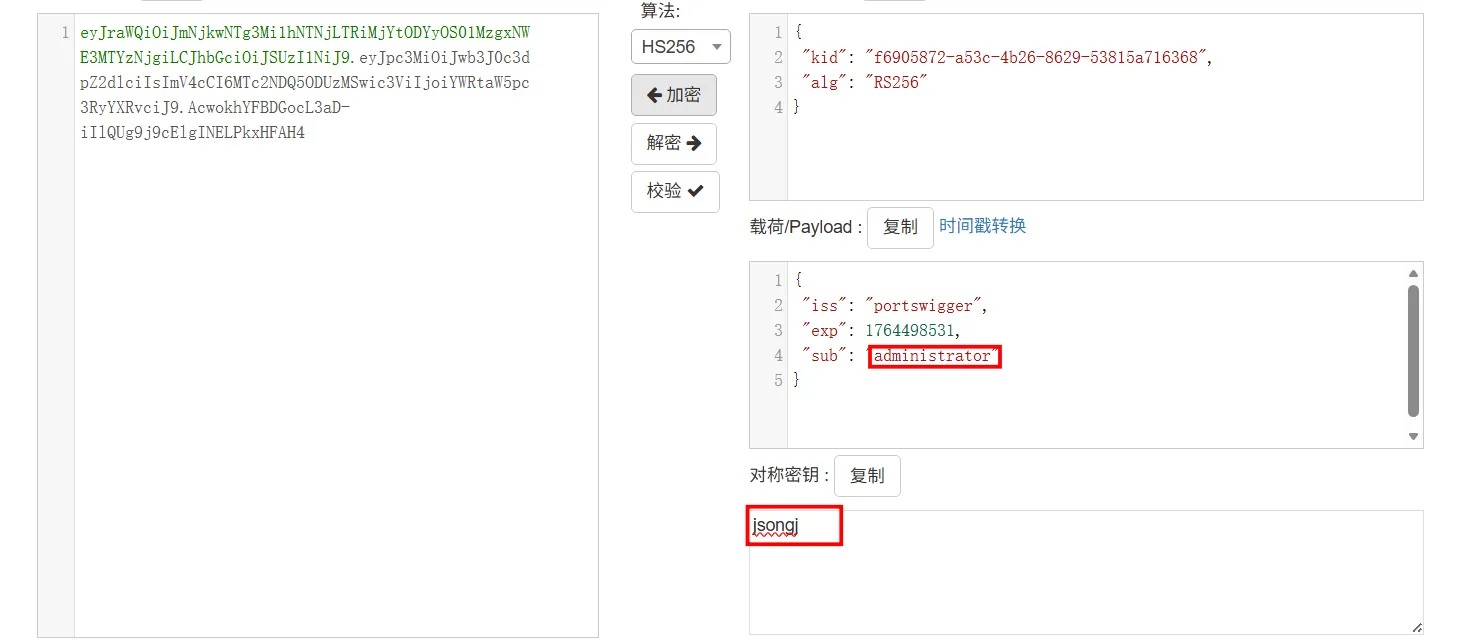Image resolution: width=1477 pixels, height=643 pixels.
Task: Open the 时间戳转换 timestamp conversion link
Action: coord(982,226)
